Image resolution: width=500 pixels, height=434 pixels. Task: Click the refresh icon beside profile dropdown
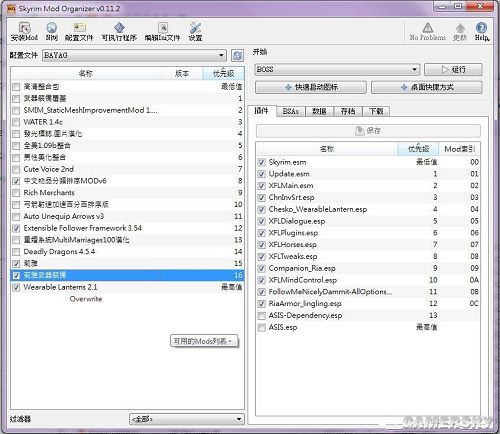point(237,55)
